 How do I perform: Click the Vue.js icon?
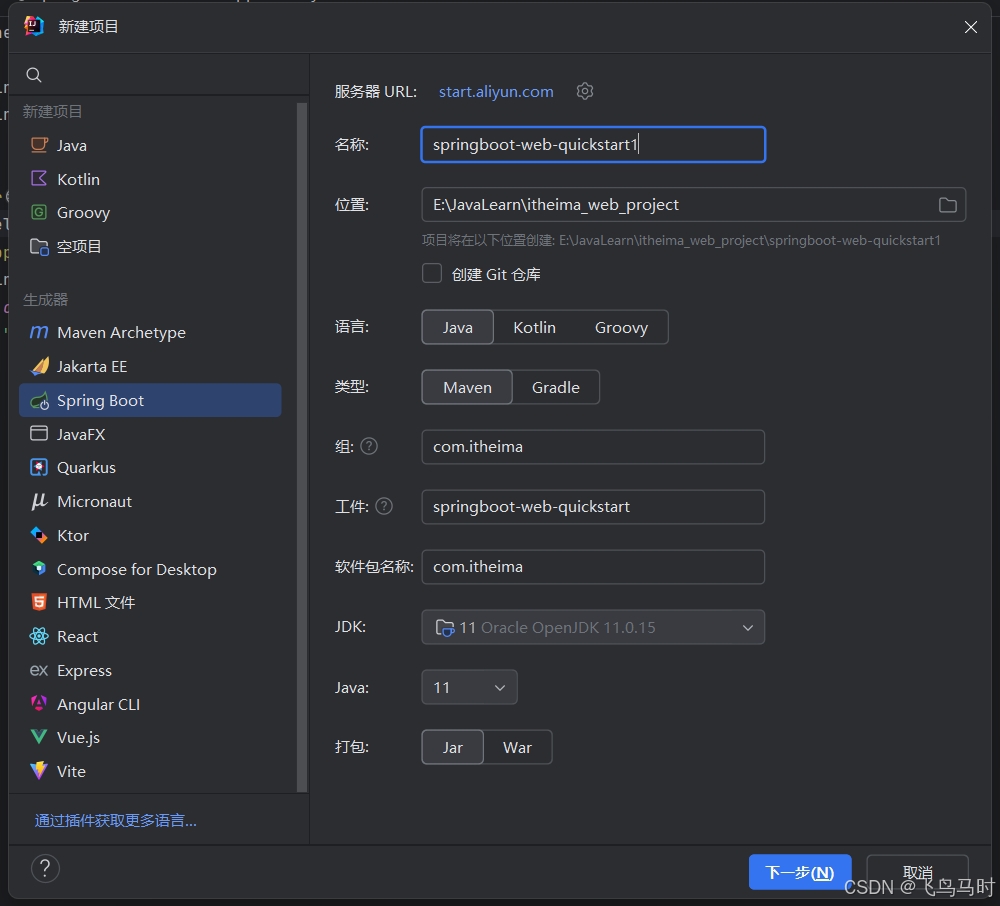point(39,737)
